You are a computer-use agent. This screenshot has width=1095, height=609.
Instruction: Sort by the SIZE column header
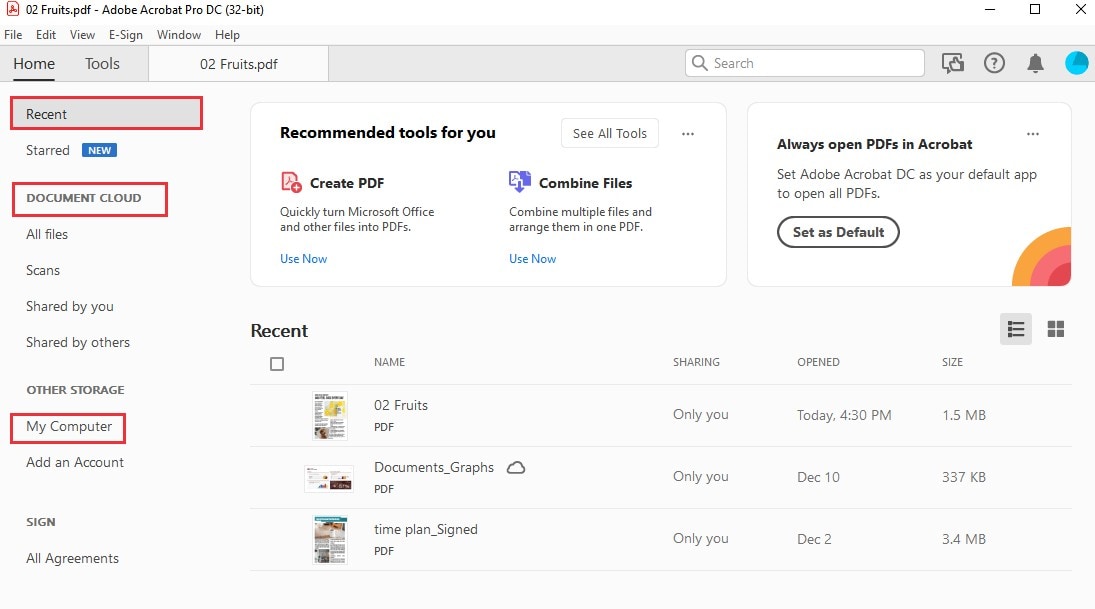[x=952, y=362]
